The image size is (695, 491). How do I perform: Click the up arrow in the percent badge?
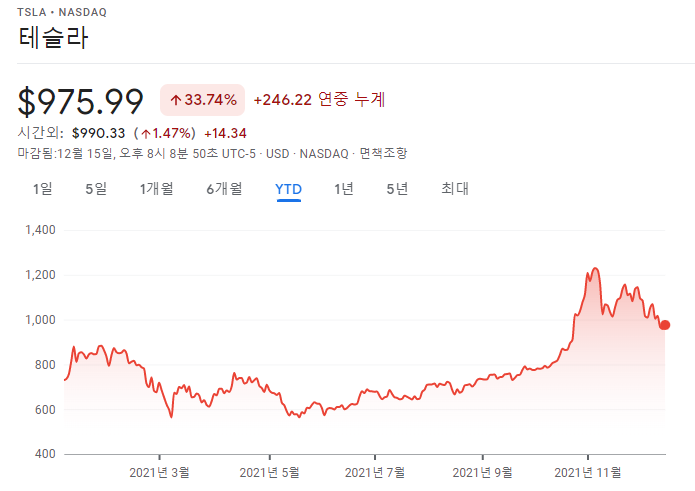(176, 100)
